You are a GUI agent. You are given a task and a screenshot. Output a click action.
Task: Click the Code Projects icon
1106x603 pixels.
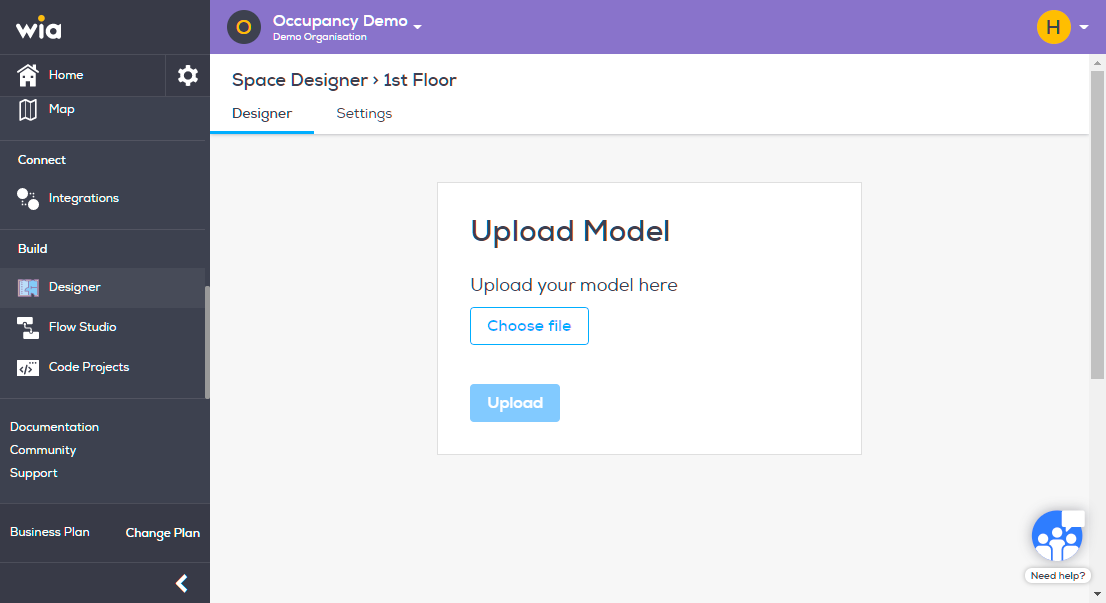(x=28, y=367)
